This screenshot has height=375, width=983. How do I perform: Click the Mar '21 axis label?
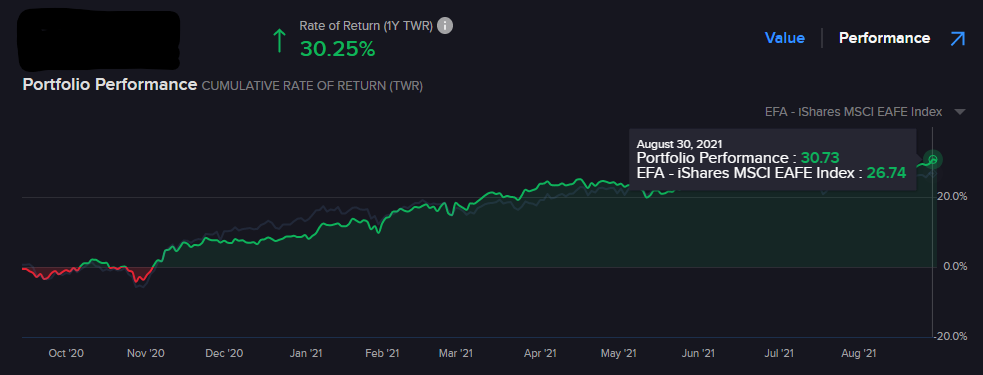[x=455, y=354]
